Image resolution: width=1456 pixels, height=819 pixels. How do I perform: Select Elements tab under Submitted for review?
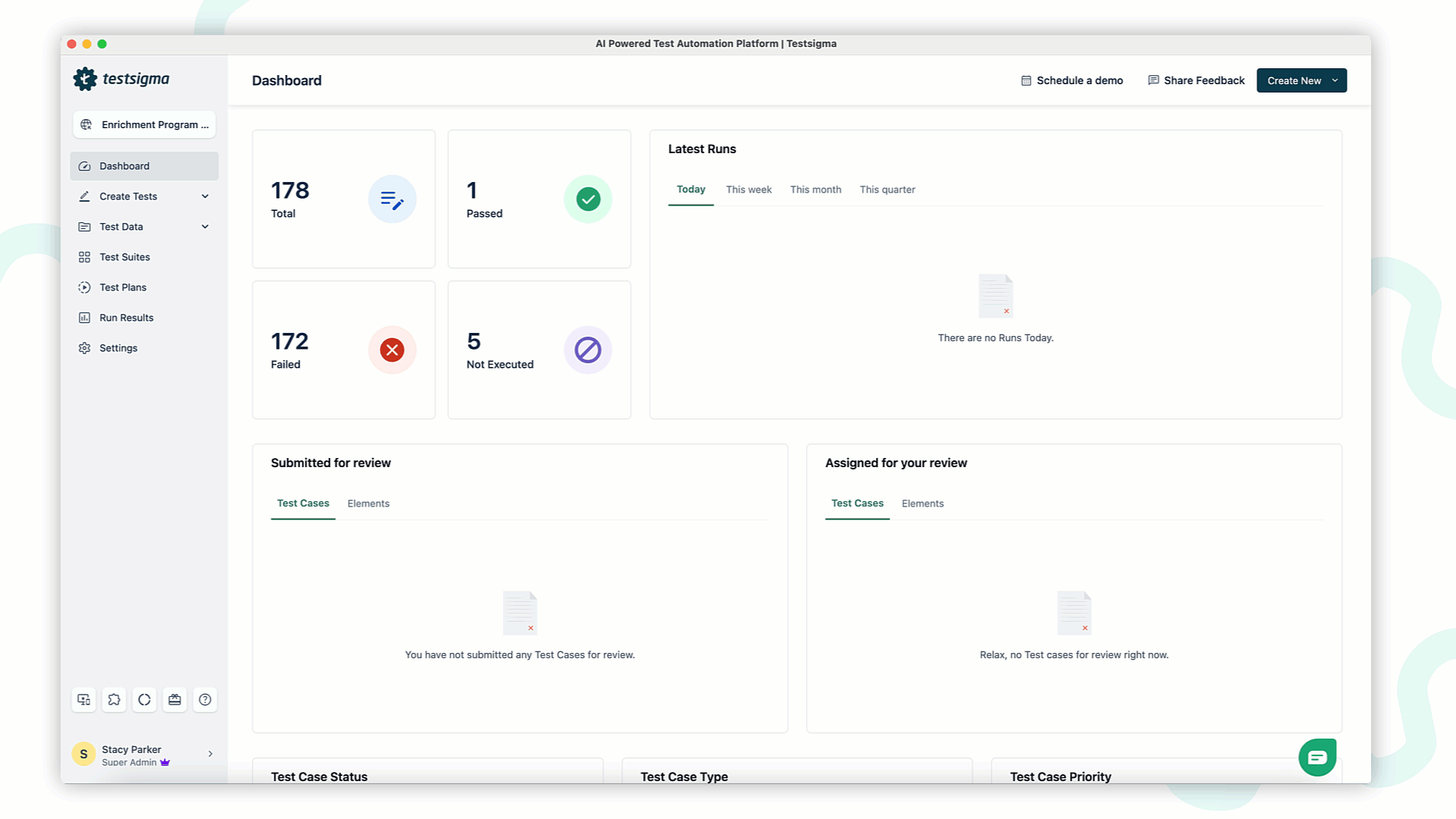click(369, 504)
